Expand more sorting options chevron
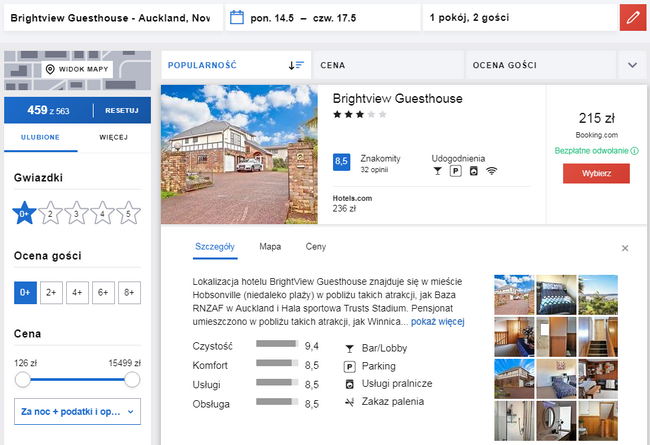Viewport: 650px width, 445px height. coord(632,65)
